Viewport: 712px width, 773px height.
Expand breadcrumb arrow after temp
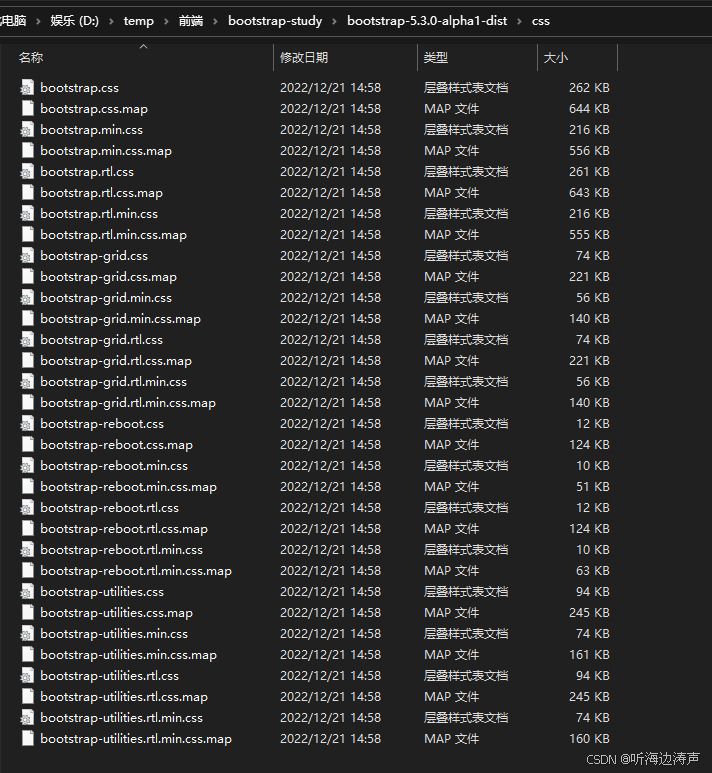(x=166, y=21)
